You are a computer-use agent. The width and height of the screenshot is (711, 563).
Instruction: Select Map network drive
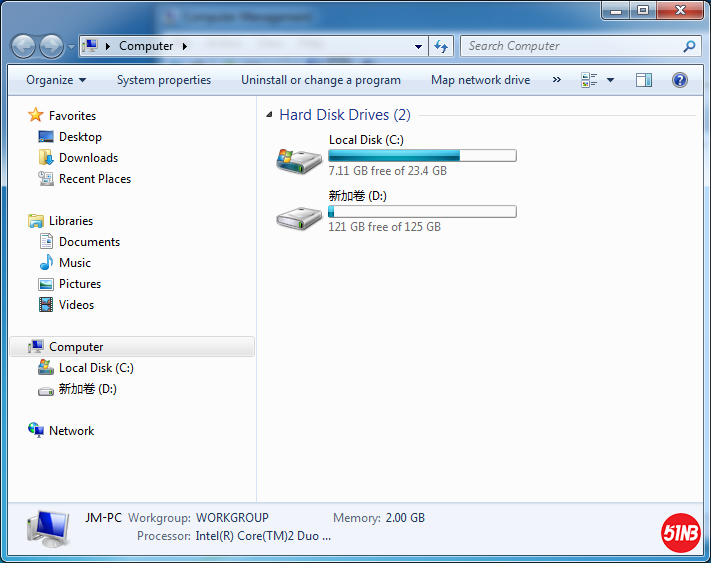coord(480,80)
